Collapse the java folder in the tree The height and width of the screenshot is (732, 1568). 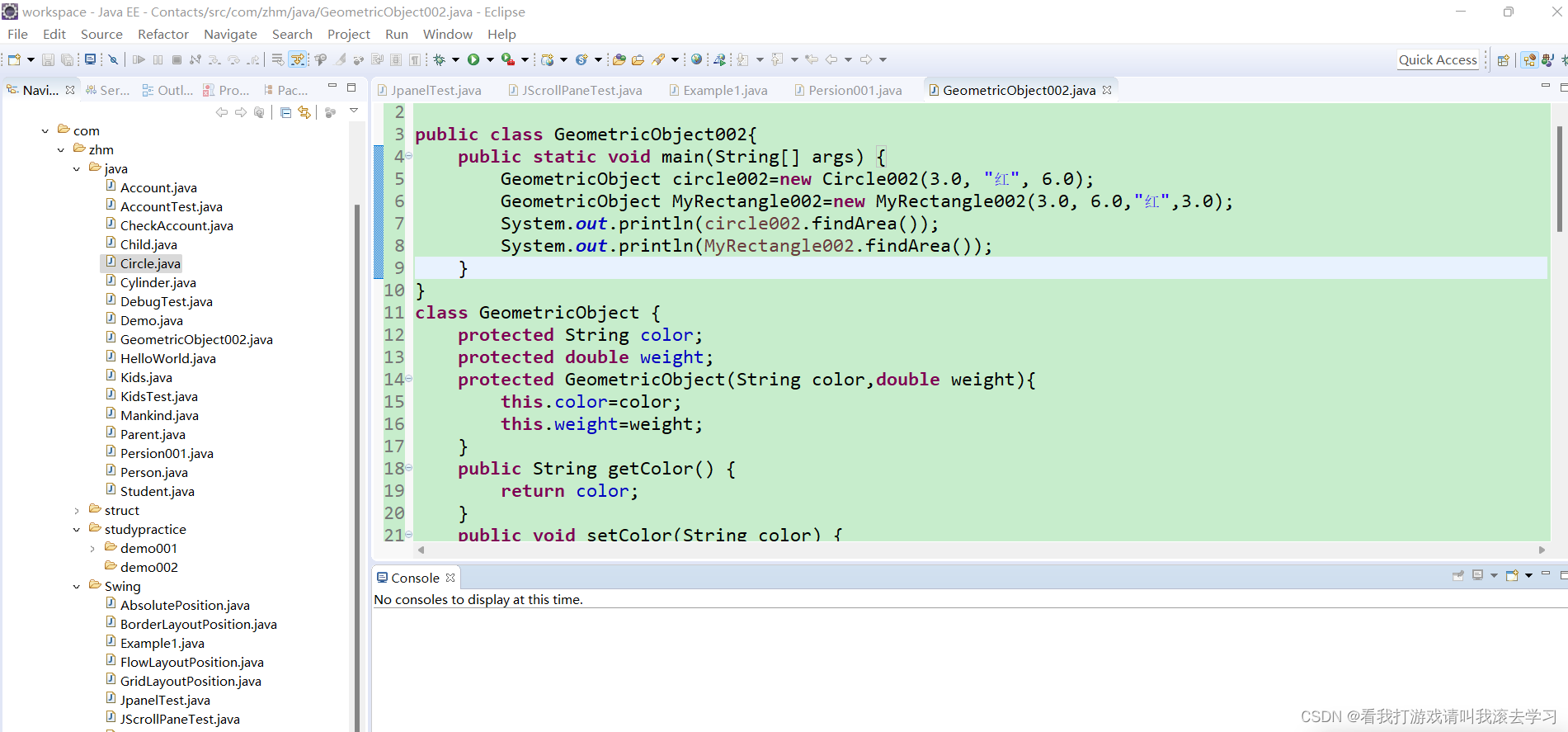coord(77,168)
